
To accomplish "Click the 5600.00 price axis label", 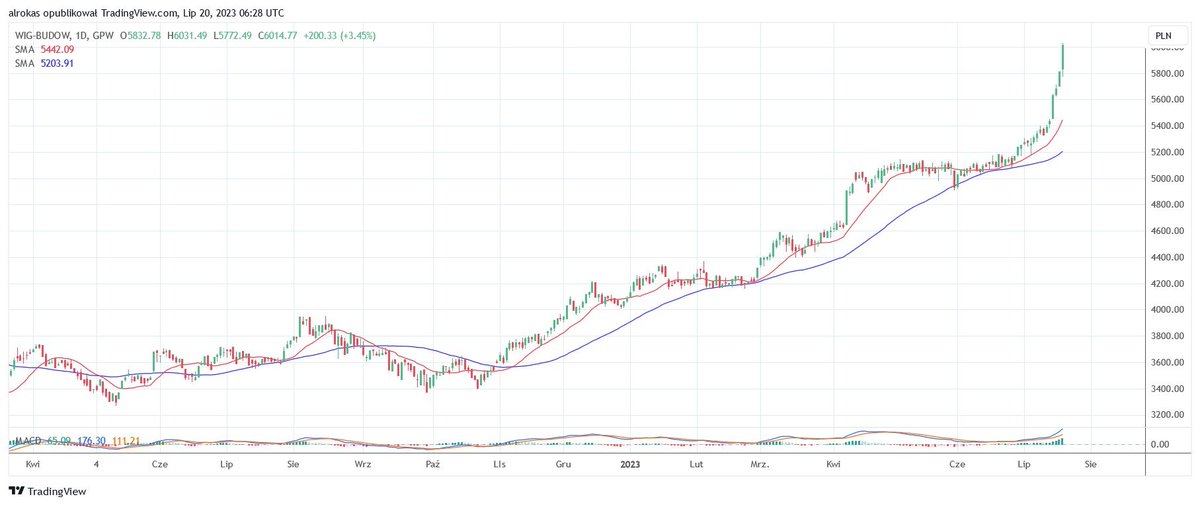I will pyautogui.click(x=1168, y=100).
